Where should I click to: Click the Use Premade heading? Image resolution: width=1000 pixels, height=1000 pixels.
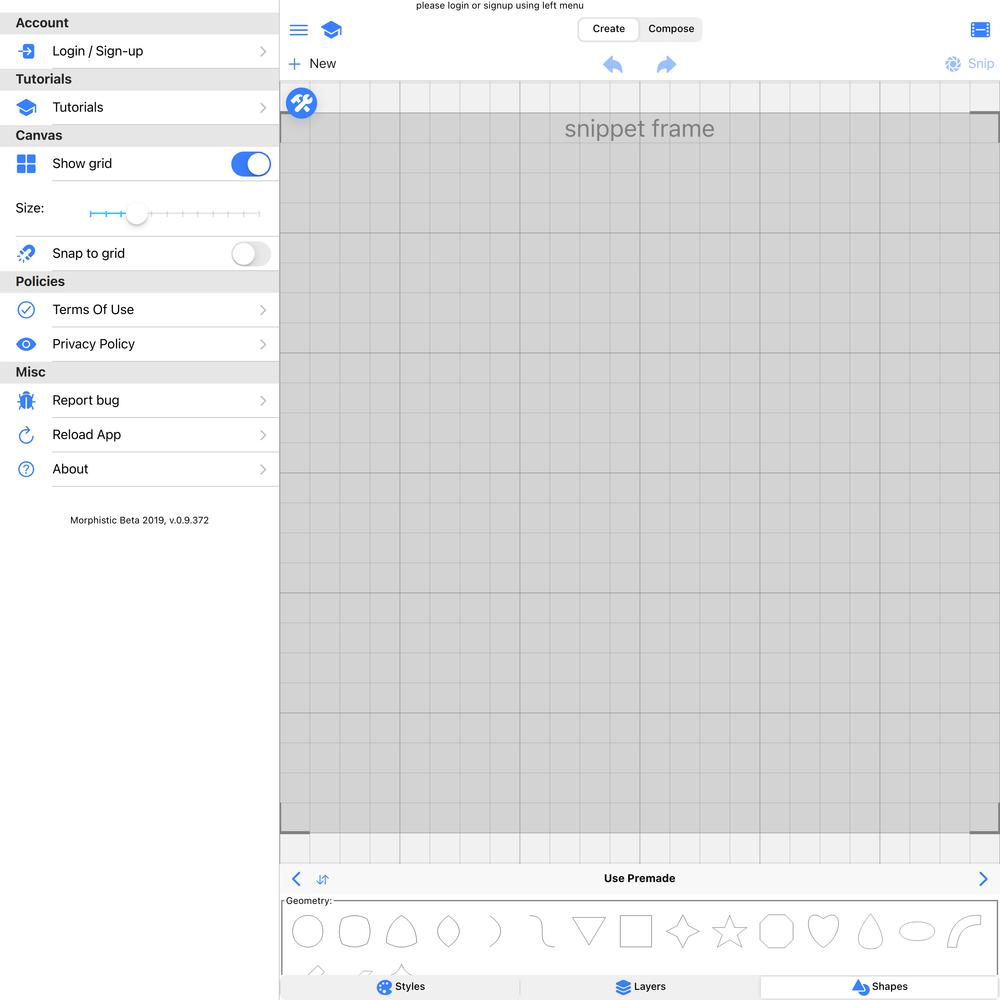click(640, 878)
